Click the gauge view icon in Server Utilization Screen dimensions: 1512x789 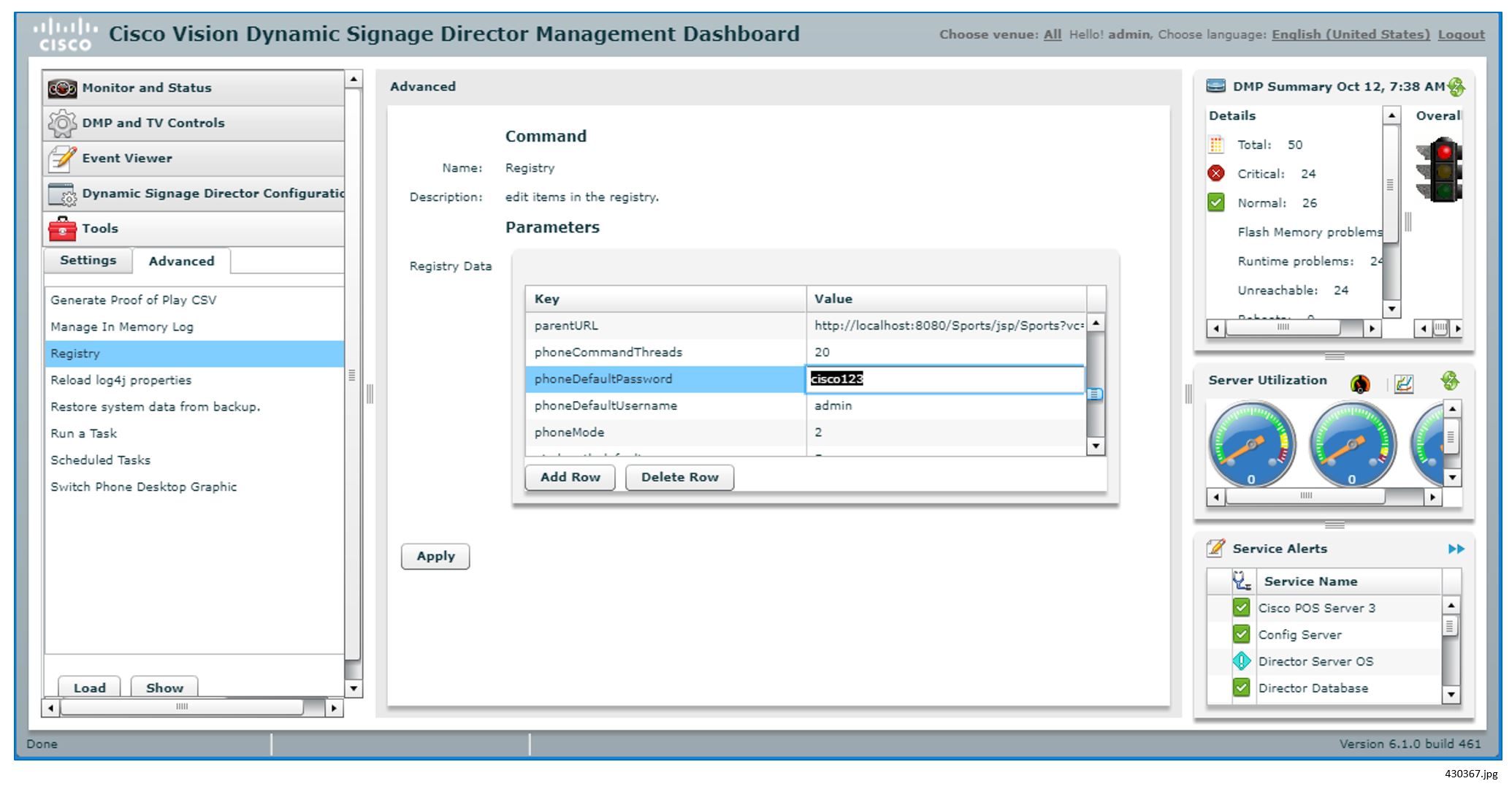(1359, 383)
